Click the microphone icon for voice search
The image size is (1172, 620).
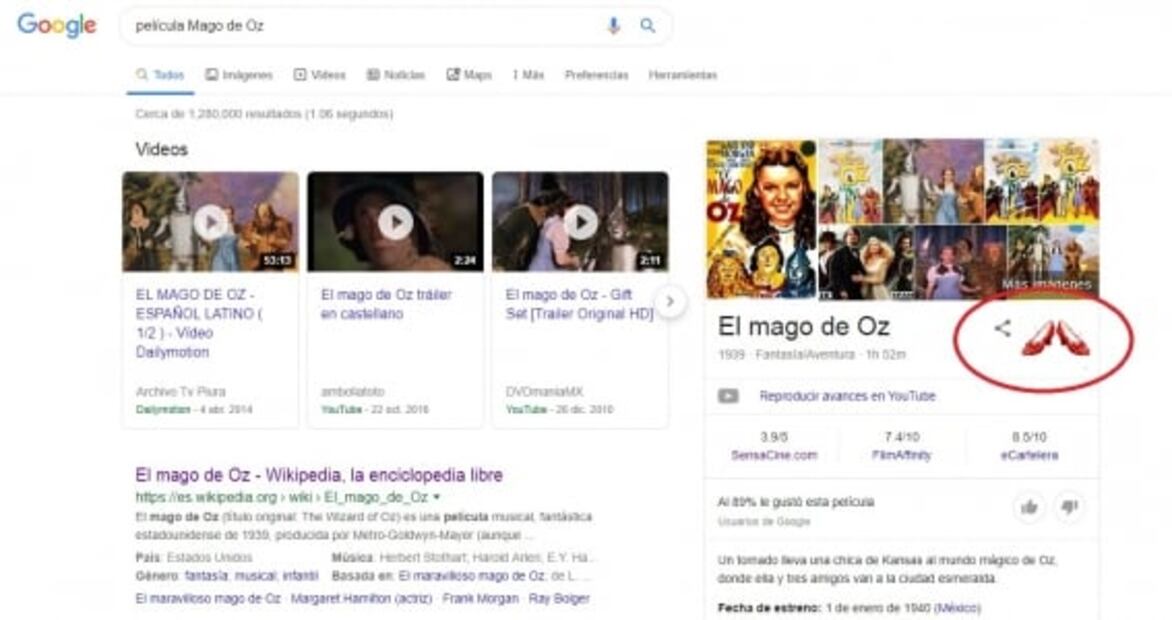click(x=612, y=24)
